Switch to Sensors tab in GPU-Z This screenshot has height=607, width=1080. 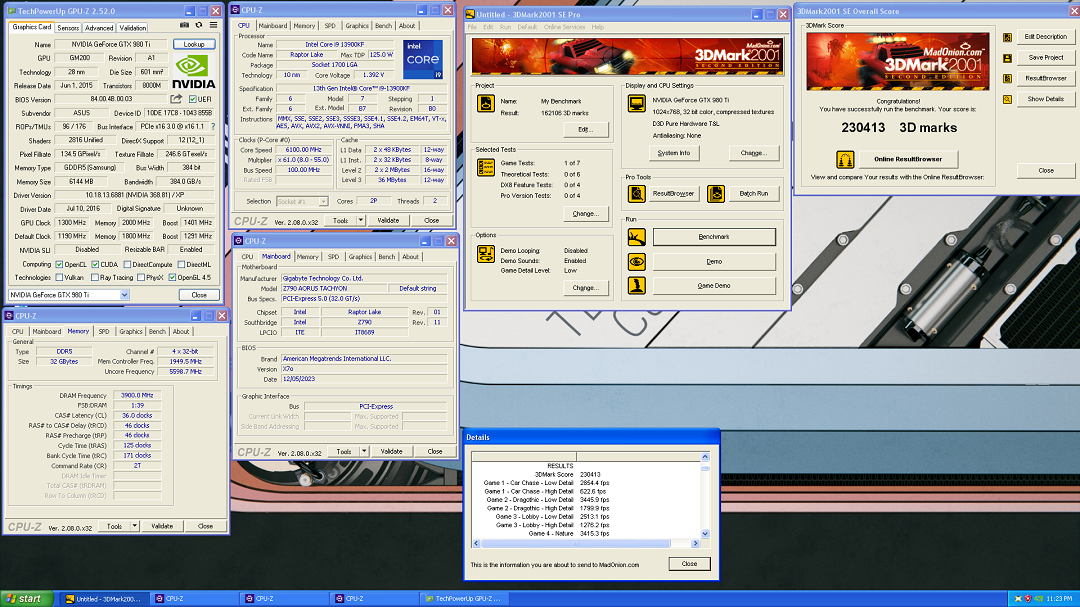coord(68,28)
